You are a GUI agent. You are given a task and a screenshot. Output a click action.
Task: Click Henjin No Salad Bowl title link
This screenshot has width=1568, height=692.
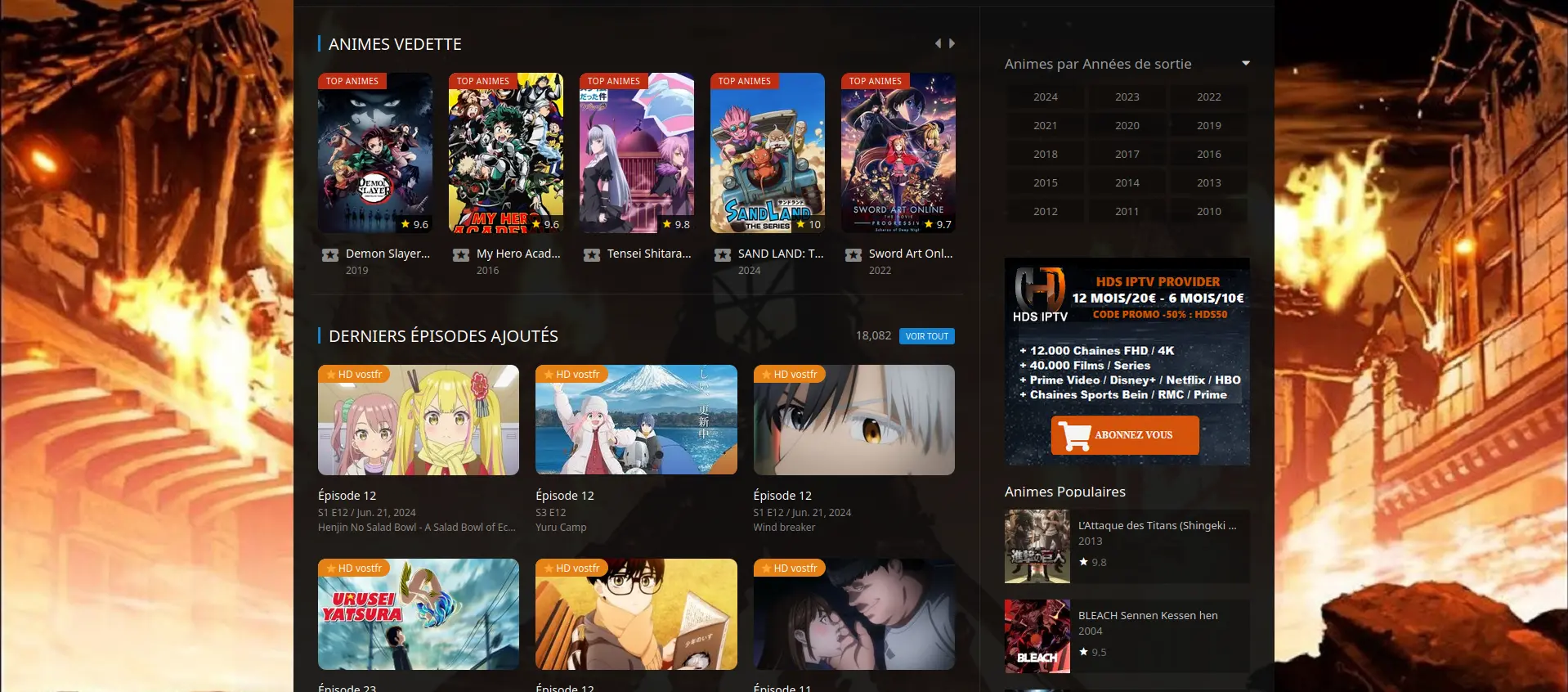tap(417, 528)
